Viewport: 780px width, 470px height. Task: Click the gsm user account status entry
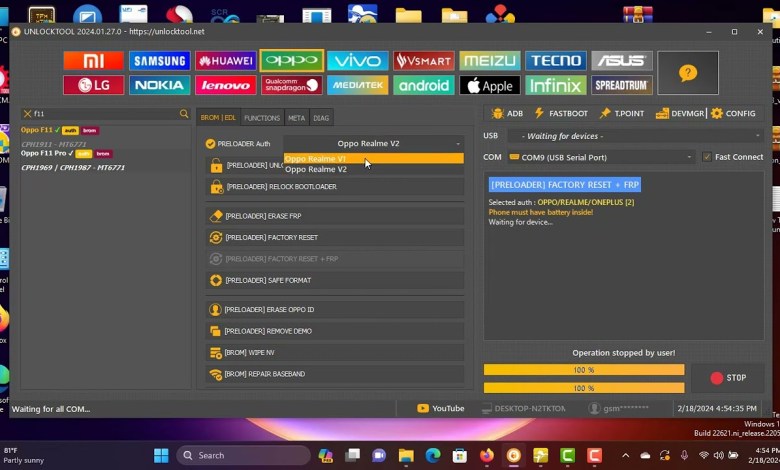pos(618,408)
